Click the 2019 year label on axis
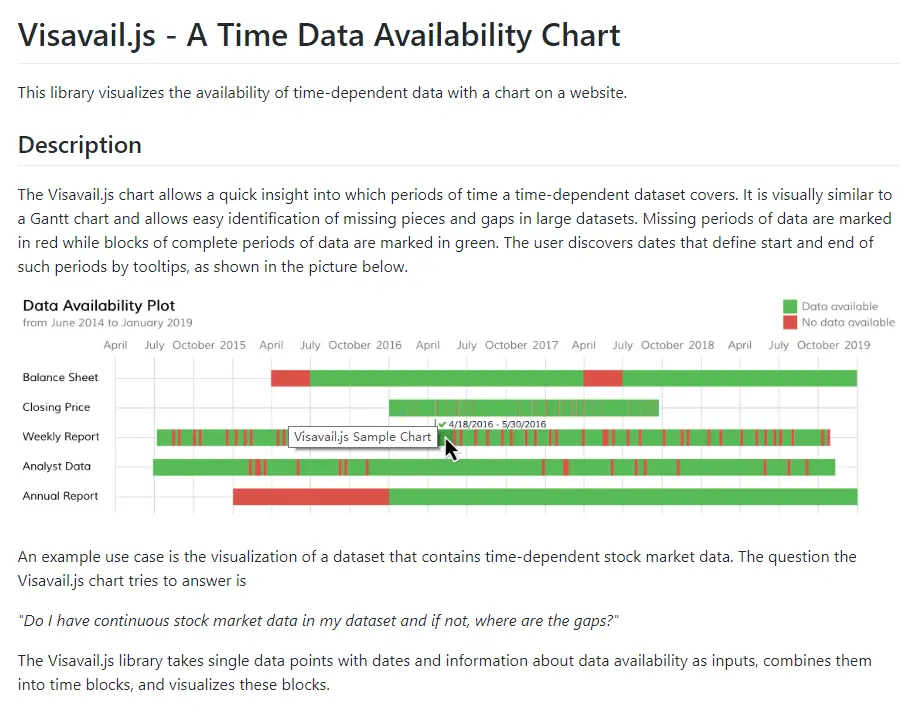This screenshot has height=713, width=916. (x=857, y=345)
